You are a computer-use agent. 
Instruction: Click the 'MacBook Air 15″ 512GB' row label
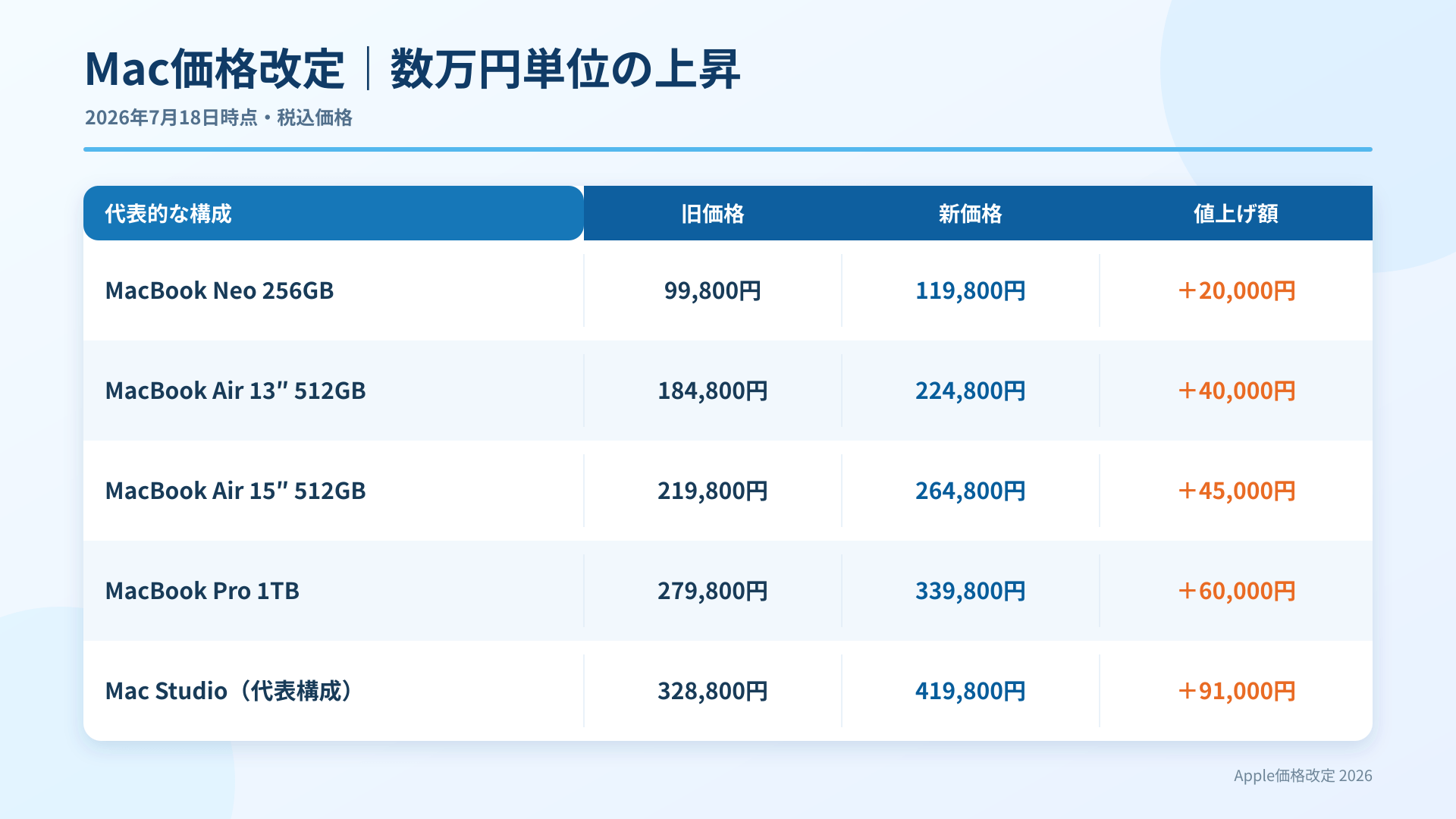pyautogui.click(x=235, y=491)
